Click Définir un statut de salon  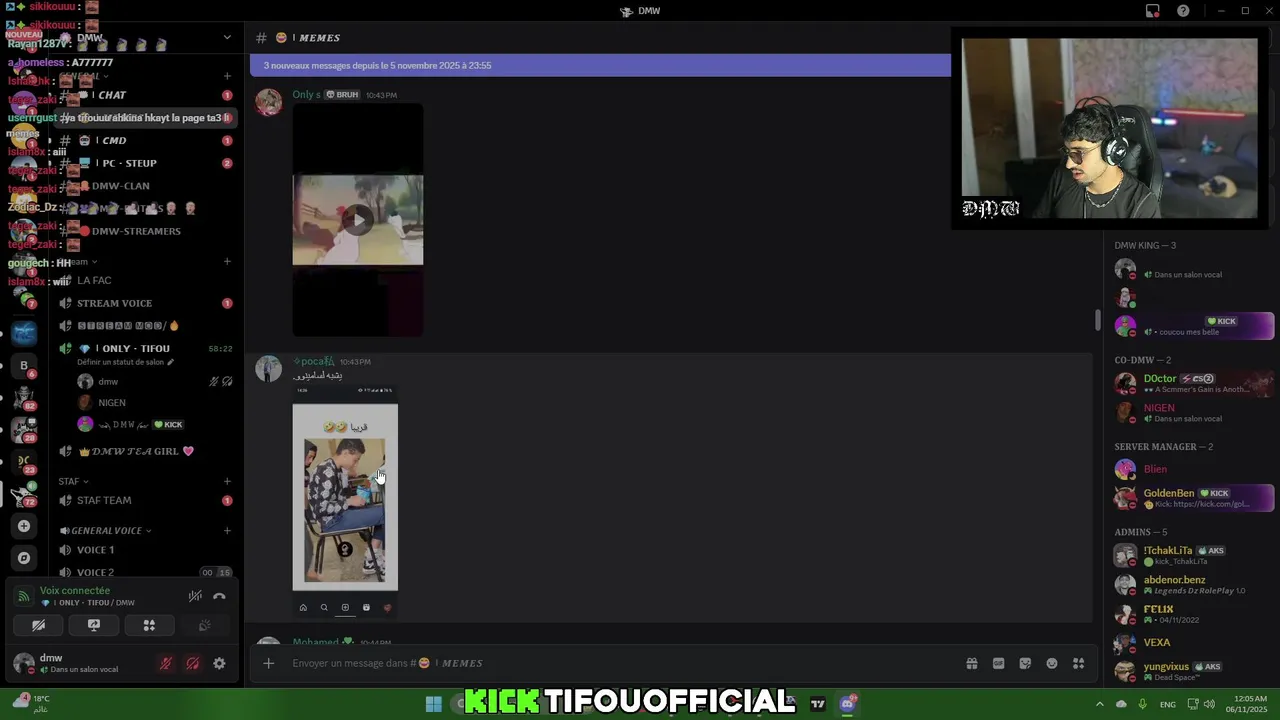pos(125,362)
